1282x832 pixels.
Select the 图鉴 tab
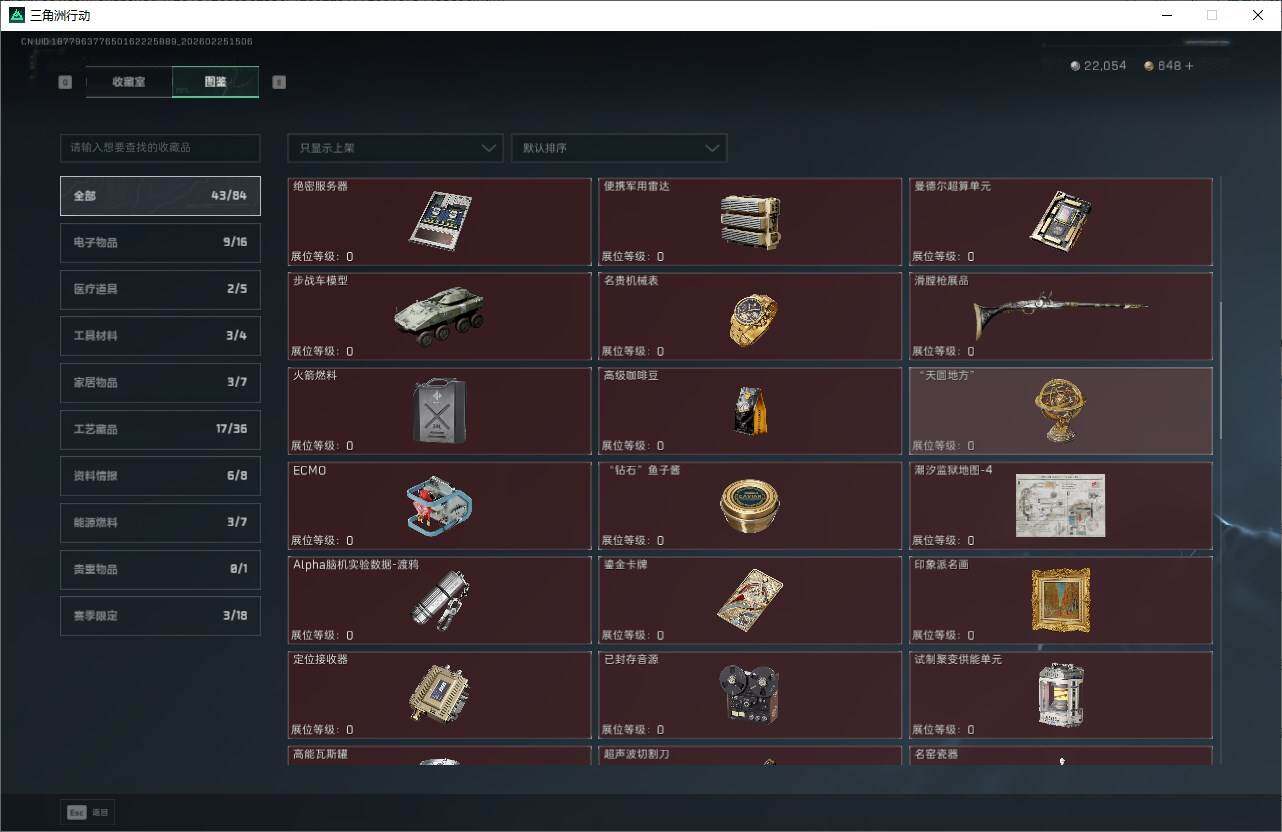[x=215, y=82]
